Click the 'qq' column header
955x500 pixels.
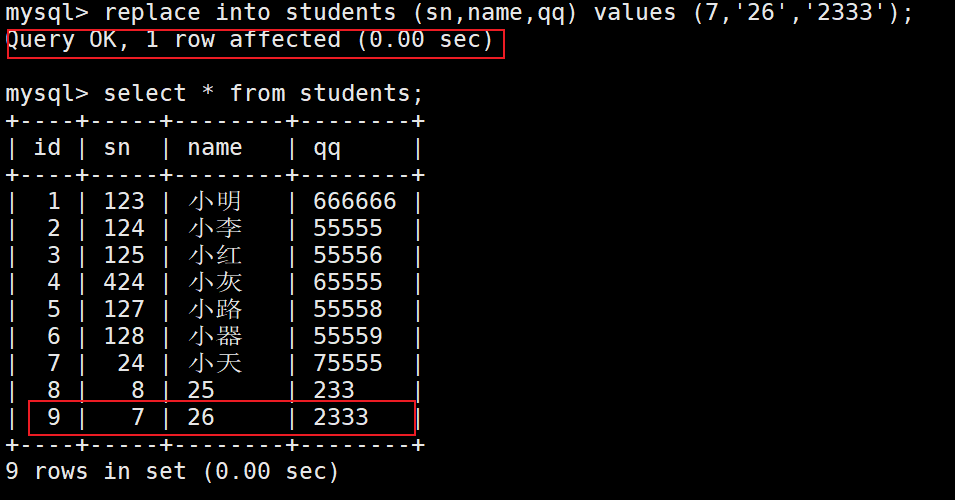click(327, 150)
